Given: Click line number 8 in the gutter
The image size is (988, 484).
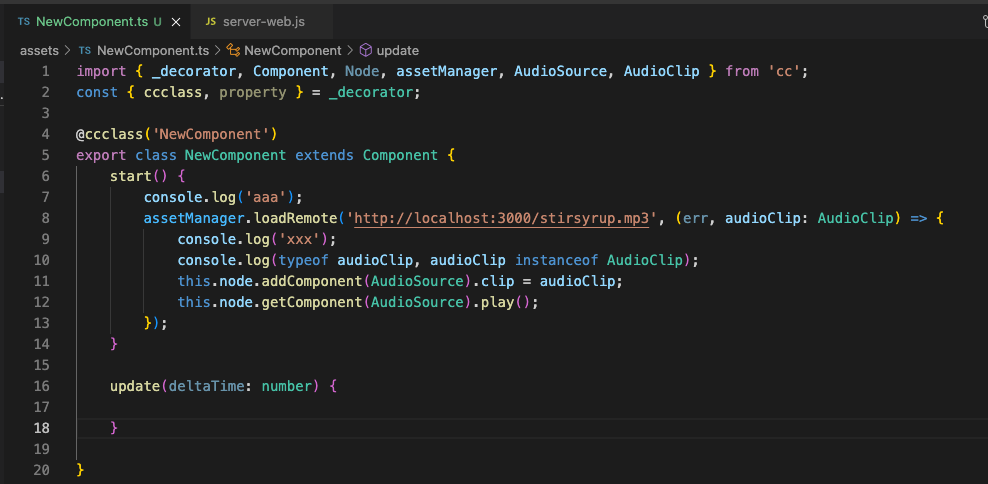Looking at the screenshot, I should (x=44, y=218).
